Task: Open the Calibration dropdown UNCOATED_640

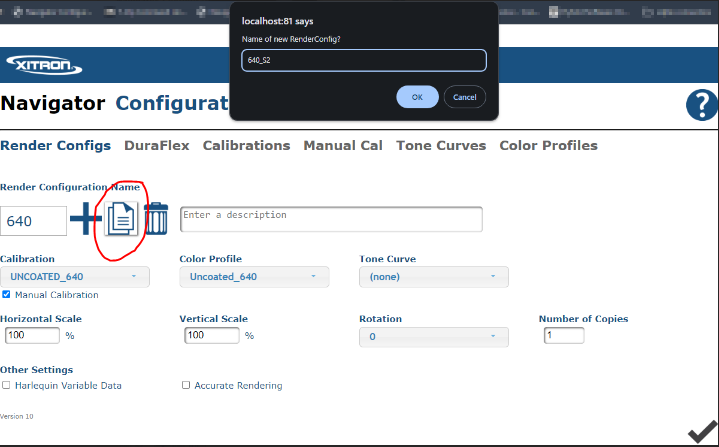Action: pyautogui.click(x=75, y=277)
